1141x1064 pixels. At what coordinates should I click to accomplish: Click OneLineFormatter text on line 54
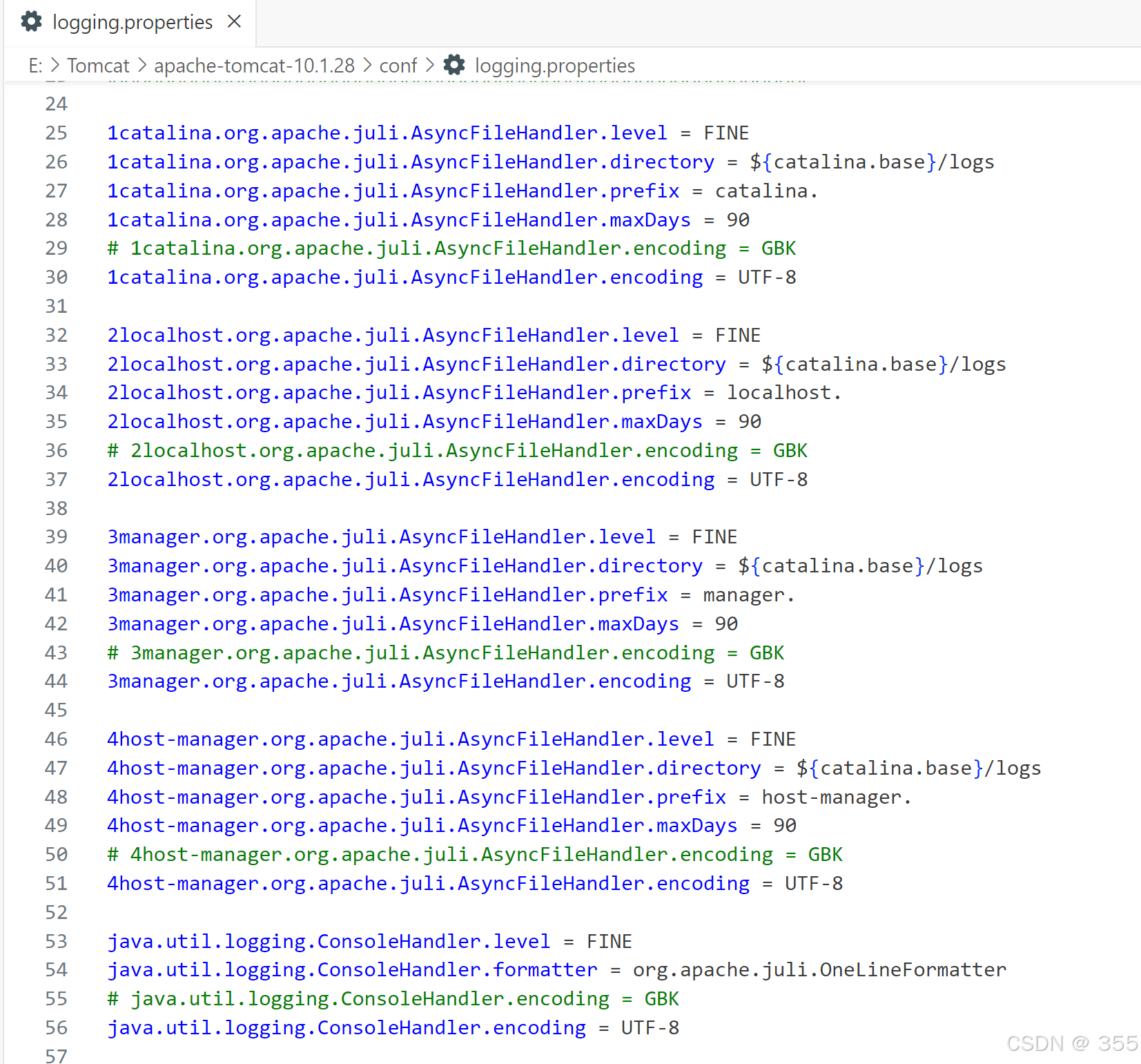pos(911,969)
